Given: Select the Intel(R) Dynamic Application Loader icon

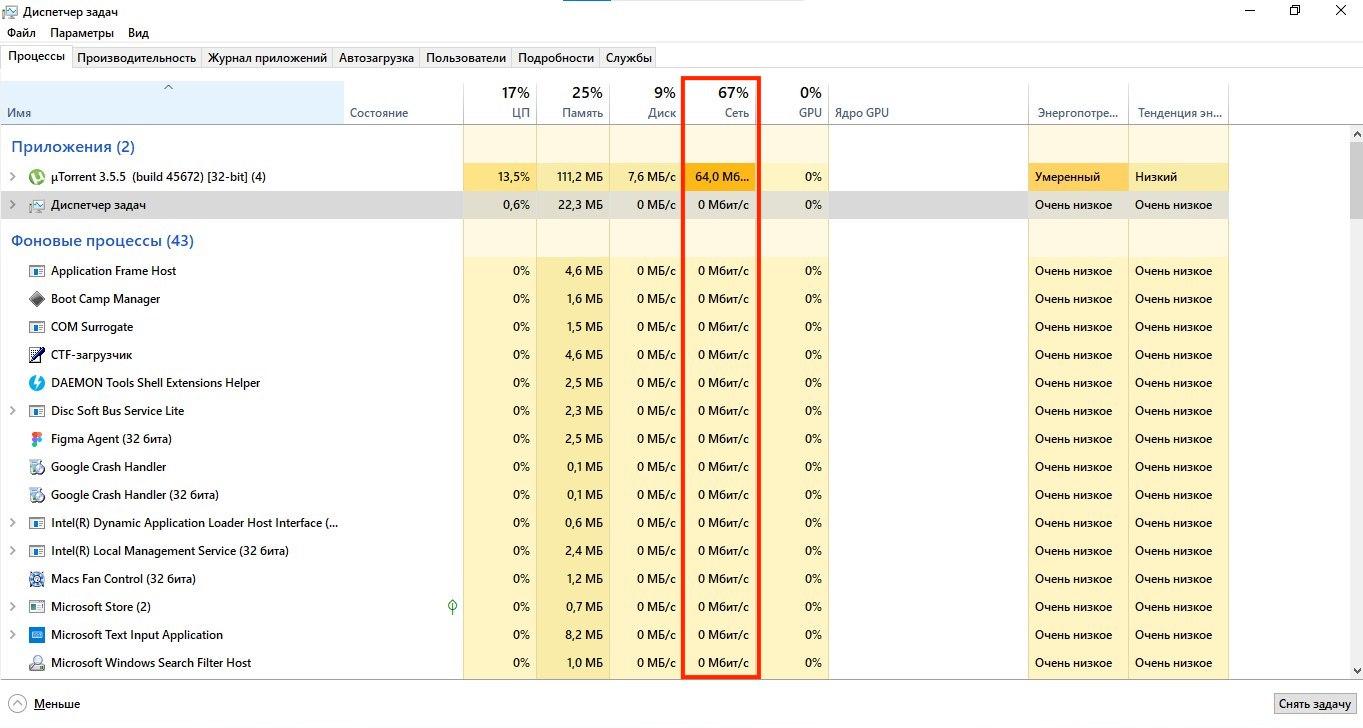Looking at the screenshot, I should [x=37, y=523].
